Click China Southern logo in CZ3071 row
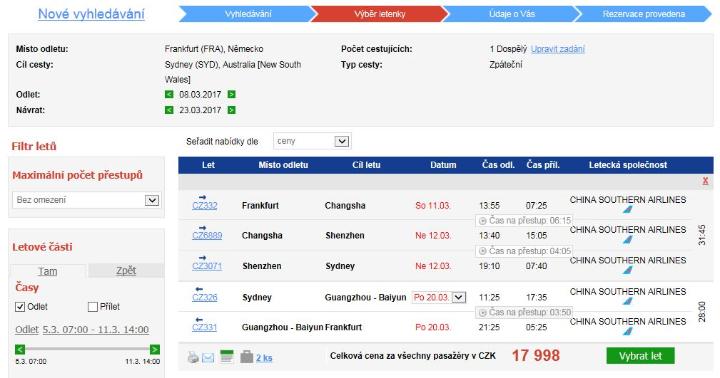Viewport: 720px width, 378px height. tap(628, 270)
